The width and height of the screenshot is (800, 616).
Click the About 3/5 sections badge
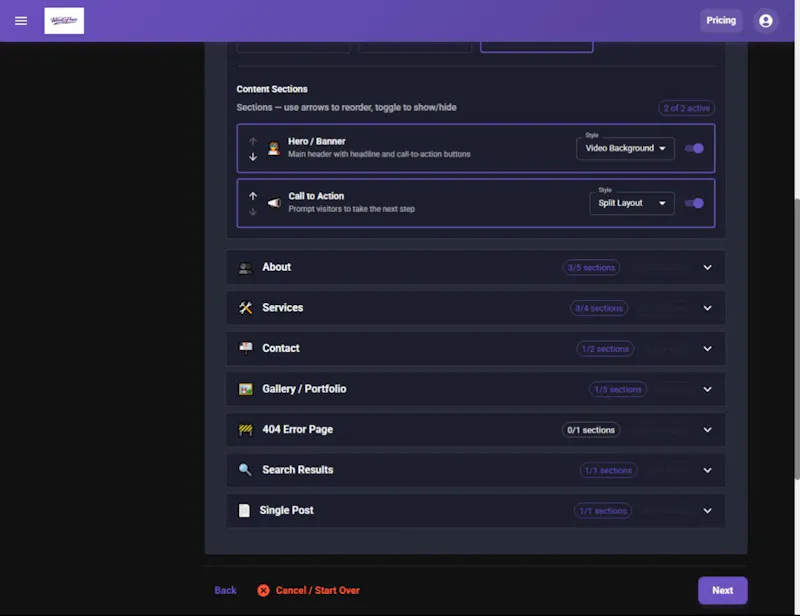click(x=591, y=267)
